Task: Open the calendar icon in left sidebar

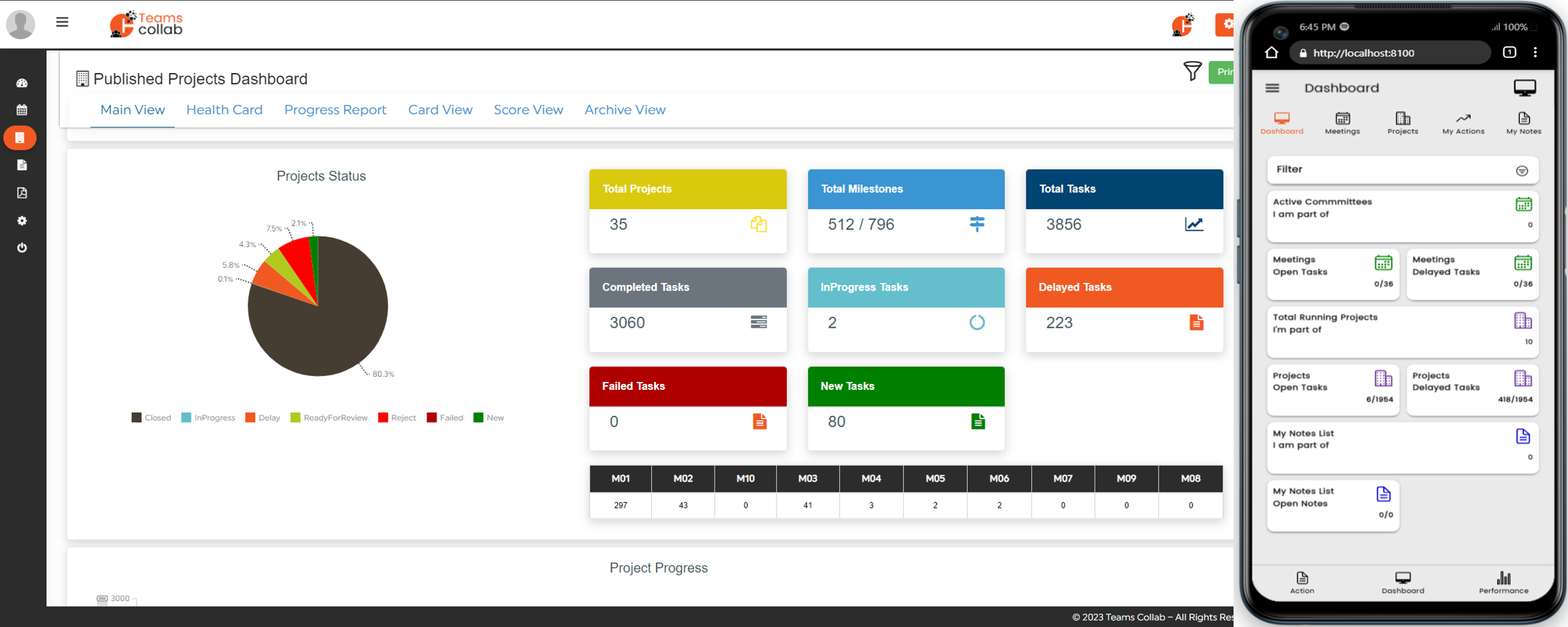Action: [x=22, y=110]
